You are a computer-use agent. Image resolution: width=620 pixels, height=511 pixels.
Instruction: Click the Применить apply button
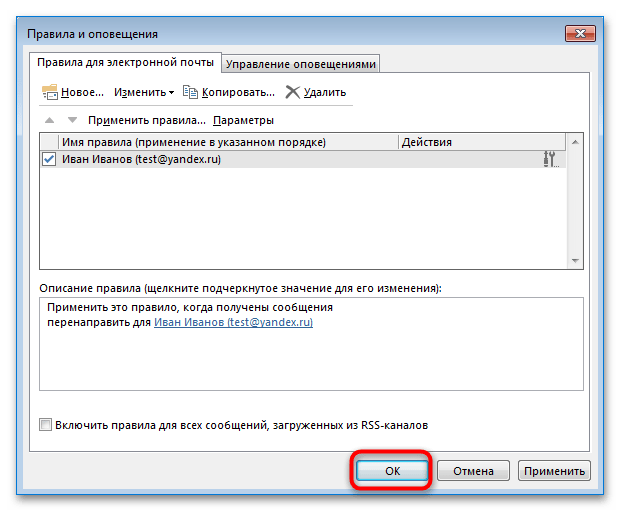coord(554,471)
